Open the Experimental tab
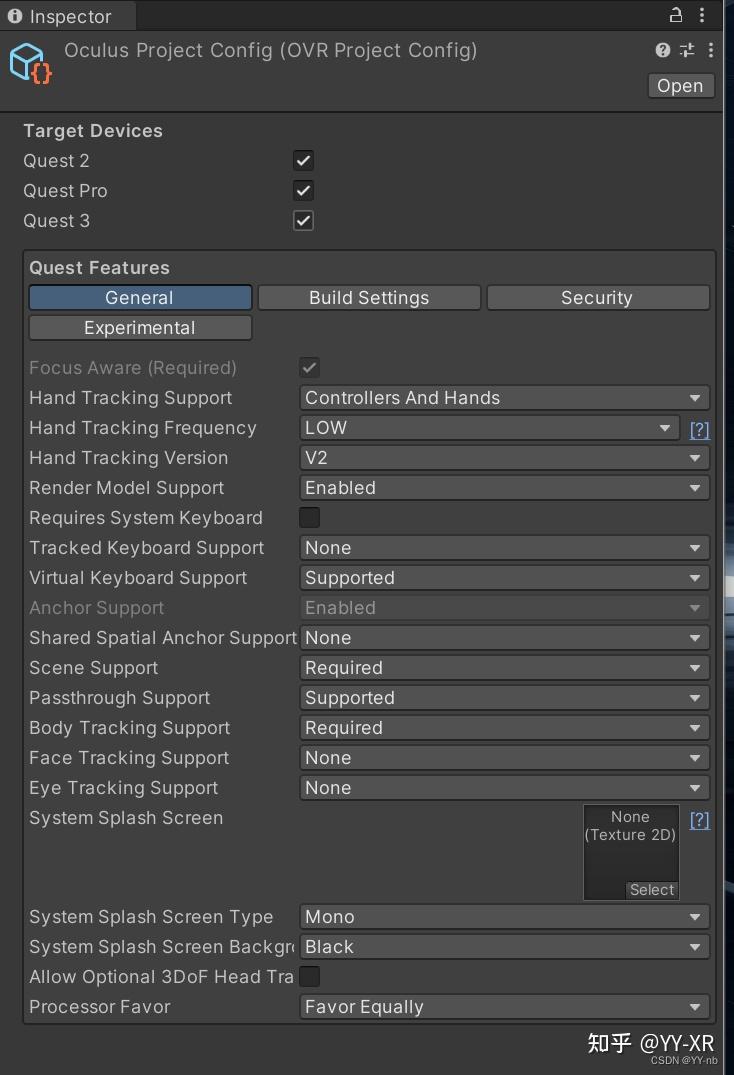Image resolution: width=734 pixels, height=1075 pixels. pos(139,327)
